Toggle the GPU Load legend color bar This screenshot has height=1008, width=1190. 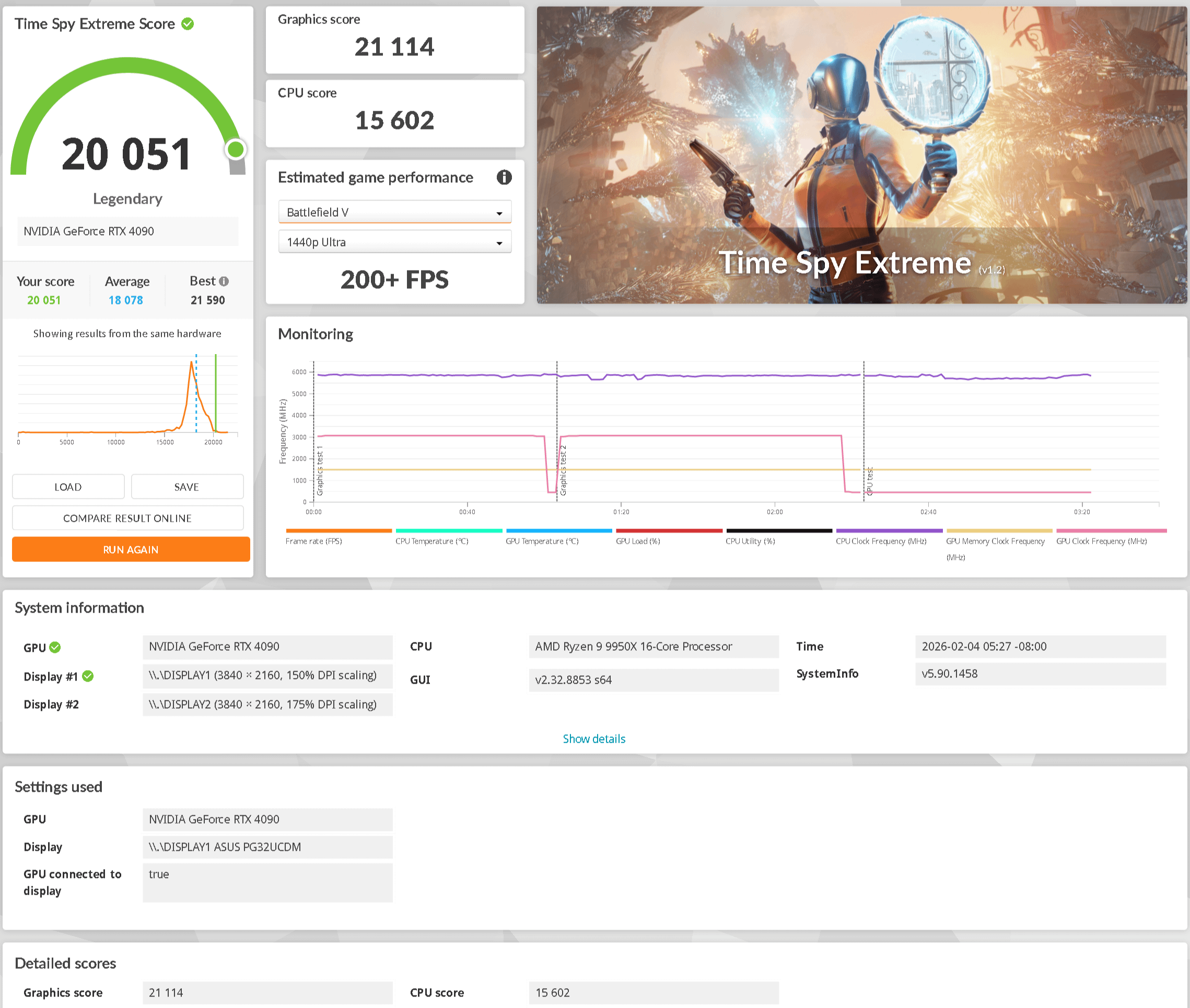669,531
